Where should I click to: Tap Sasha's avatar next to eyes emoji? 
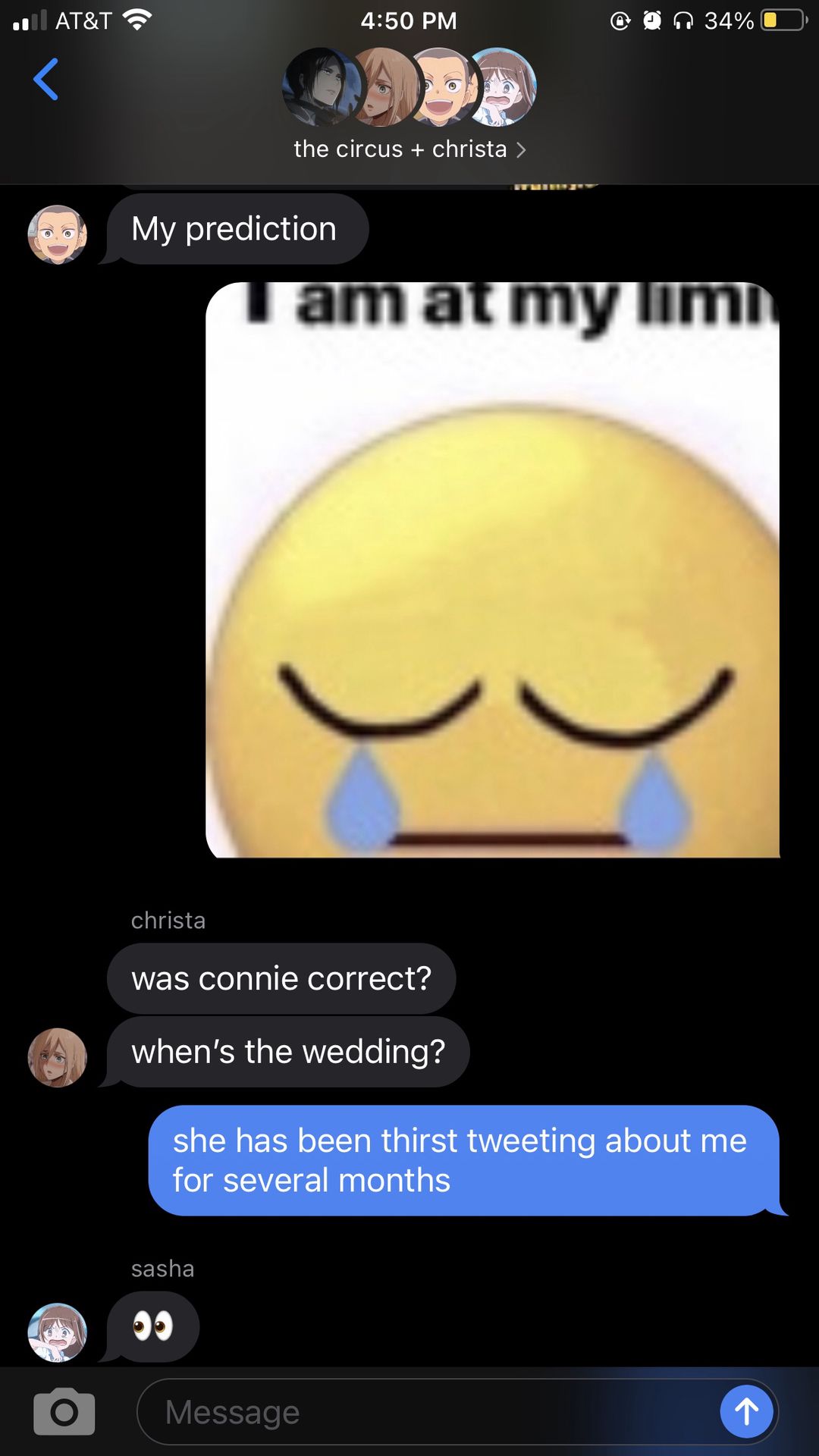point(58,1332)
